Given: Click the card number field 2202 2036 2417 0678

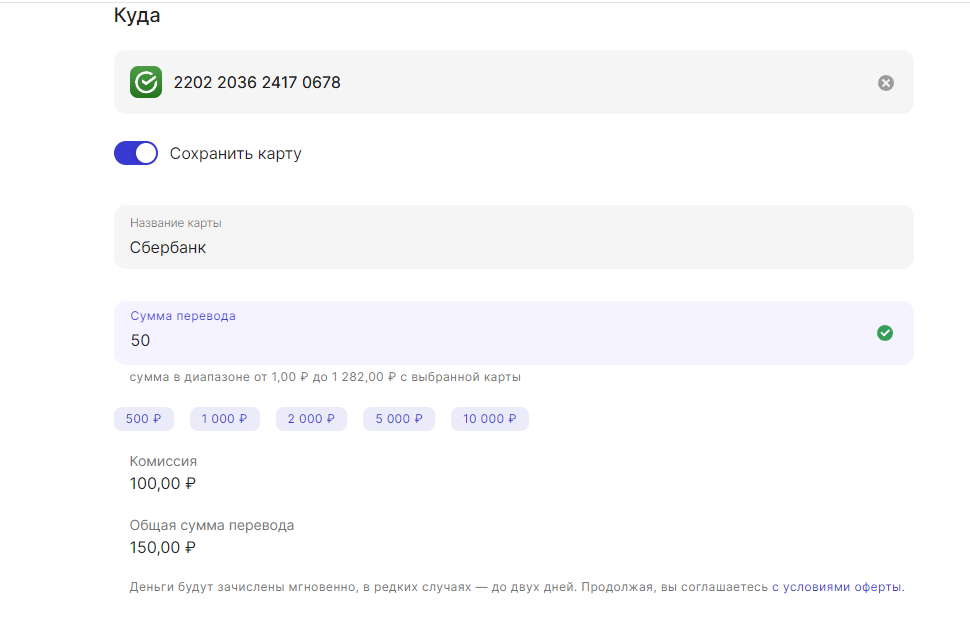Looking at the screenshot, I should [x=513, y=82].
